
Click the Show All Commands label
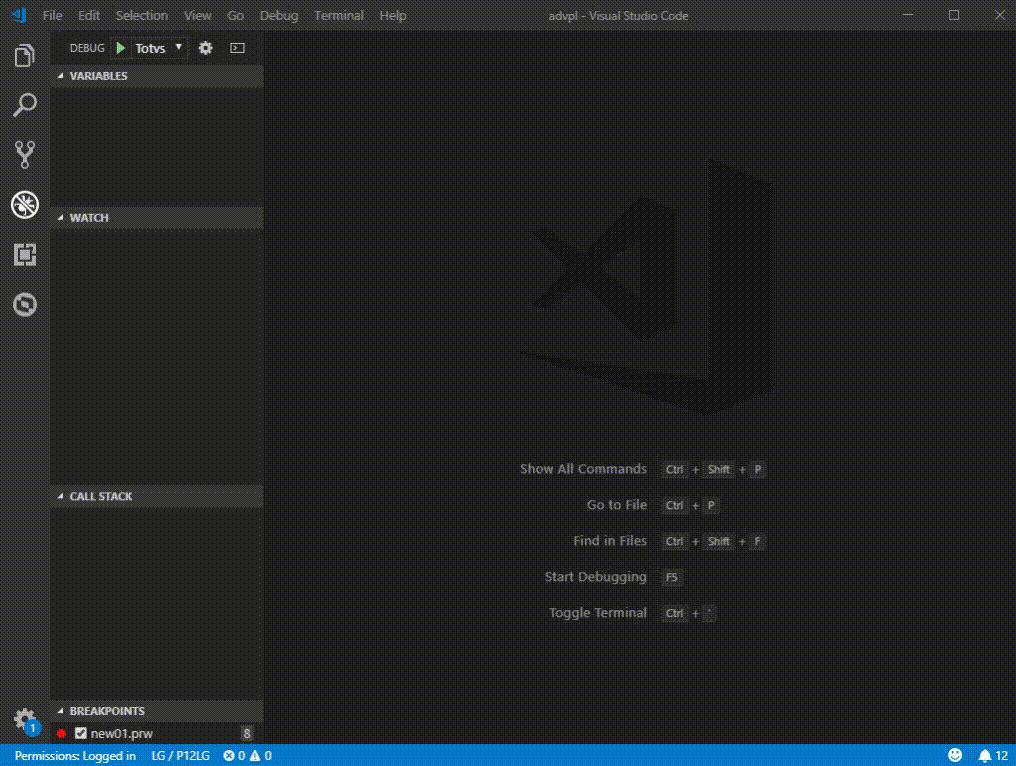(x=583, y=469)
